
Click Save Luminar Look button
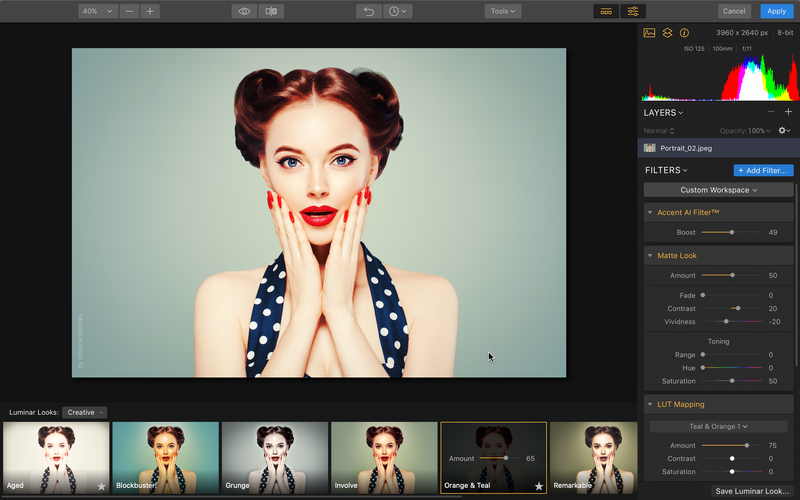coord(752,491)
